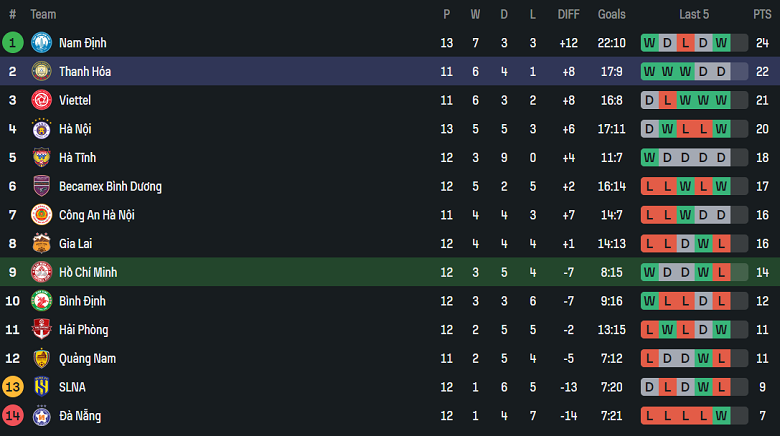Click the Hà Nội club crest icon
This screenshot has height=436, width=780.
click(x=41, y=129)
